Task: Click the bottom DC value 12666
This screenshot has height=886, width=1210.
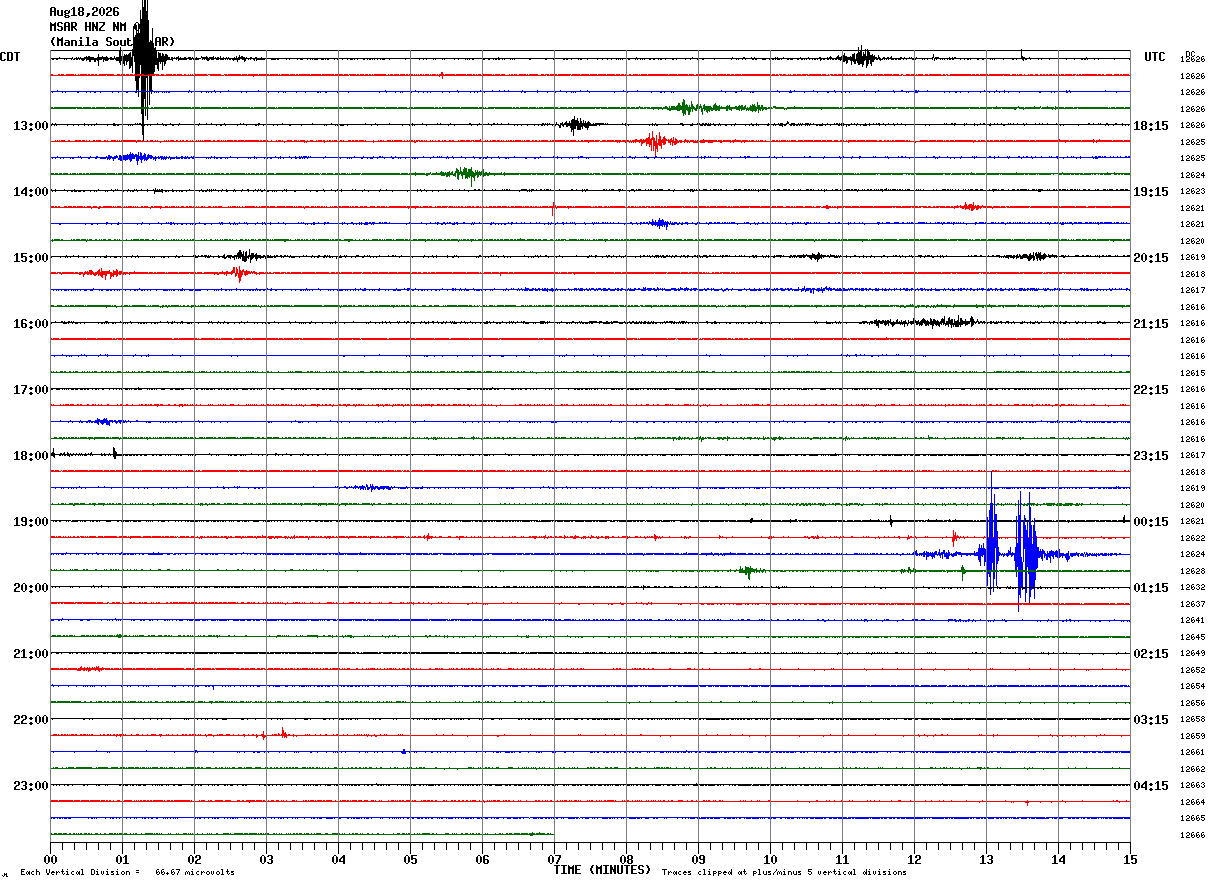Action: 1192,835
